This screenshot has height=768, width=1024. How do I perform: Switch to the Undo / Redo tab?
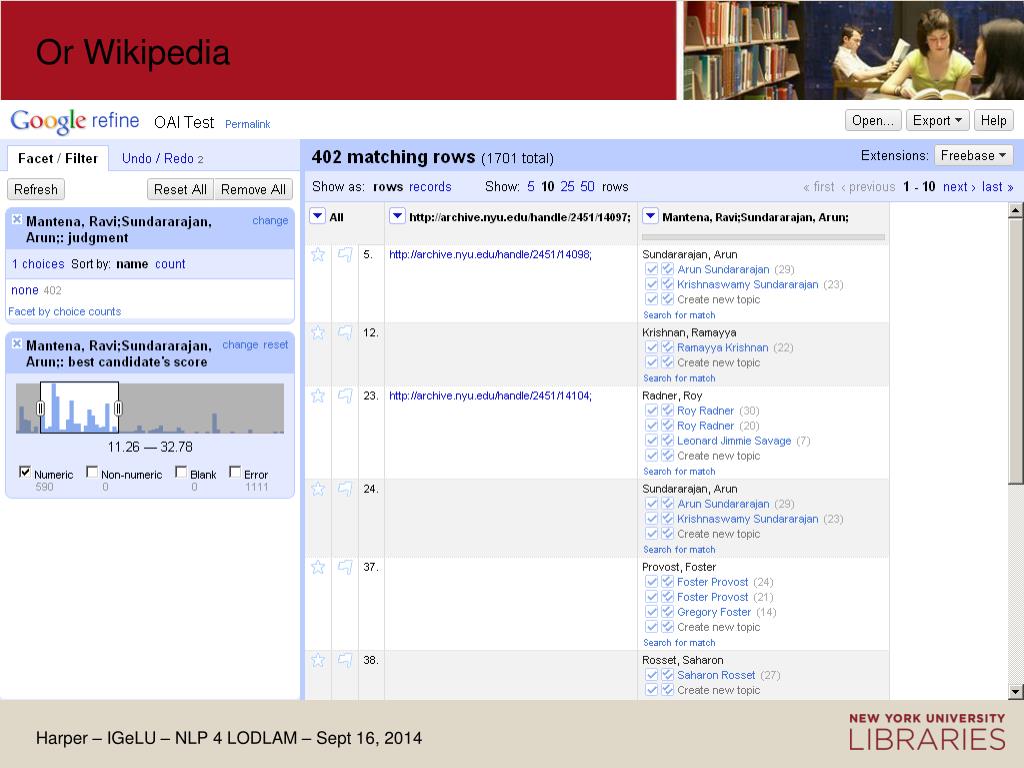click(163, 159)
